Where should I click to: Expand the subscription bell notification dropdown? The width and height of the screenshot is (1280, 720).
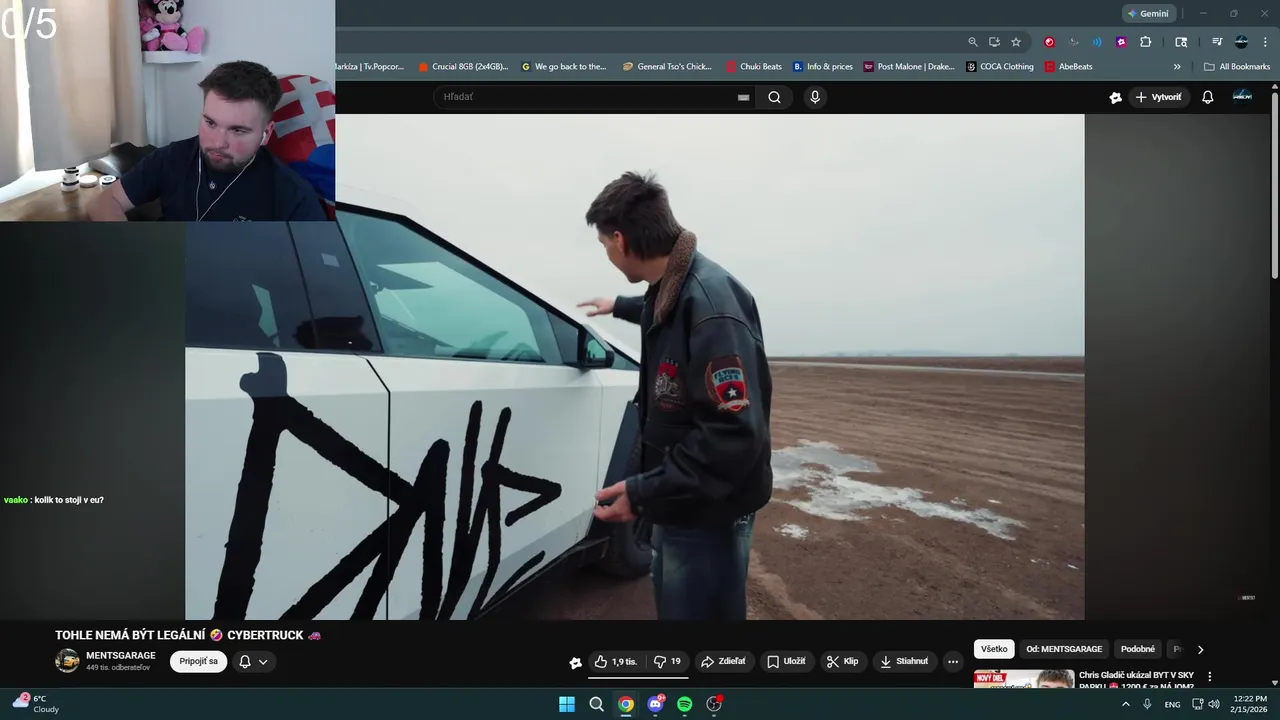(254, 661)
